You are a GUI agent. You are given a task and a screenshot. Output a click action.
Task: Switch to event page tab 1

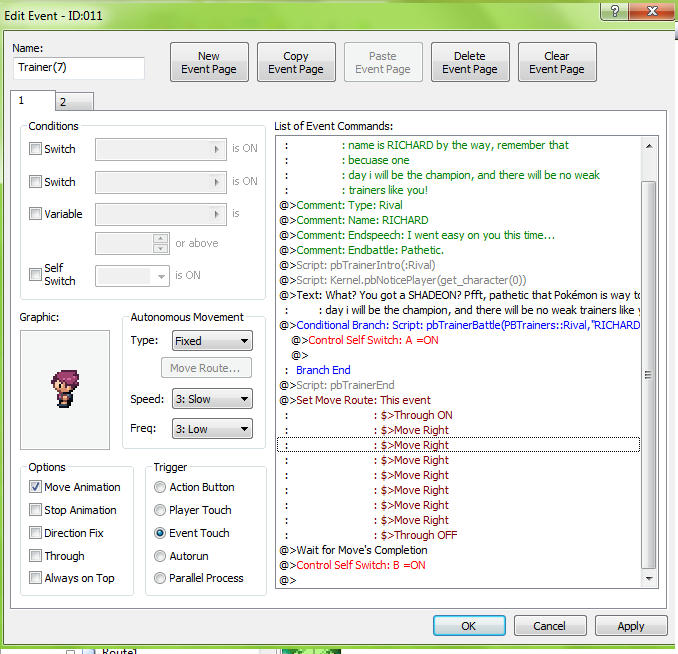(33, 100)
